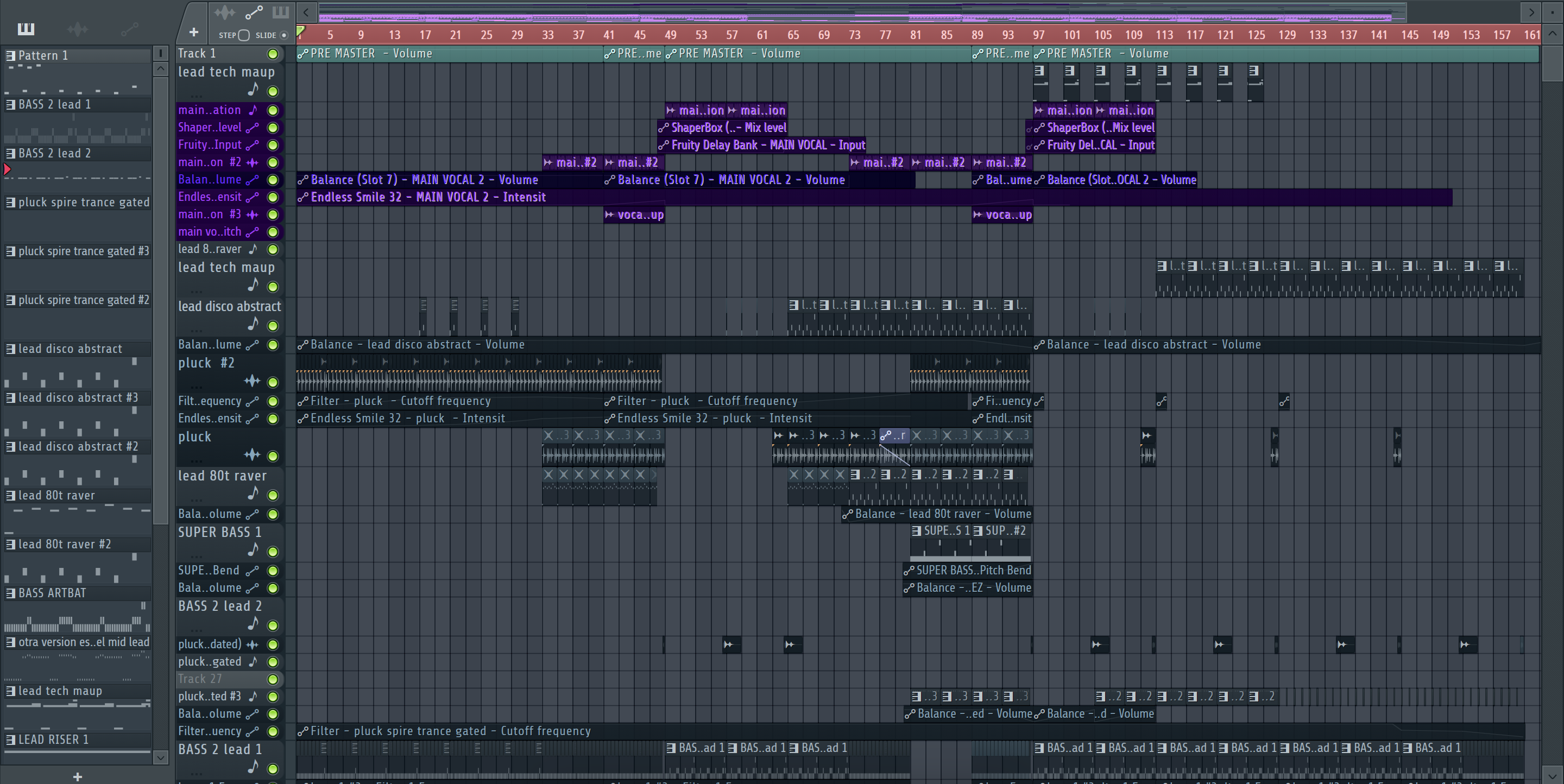Toggle the SLIDE option

(283, 35)
